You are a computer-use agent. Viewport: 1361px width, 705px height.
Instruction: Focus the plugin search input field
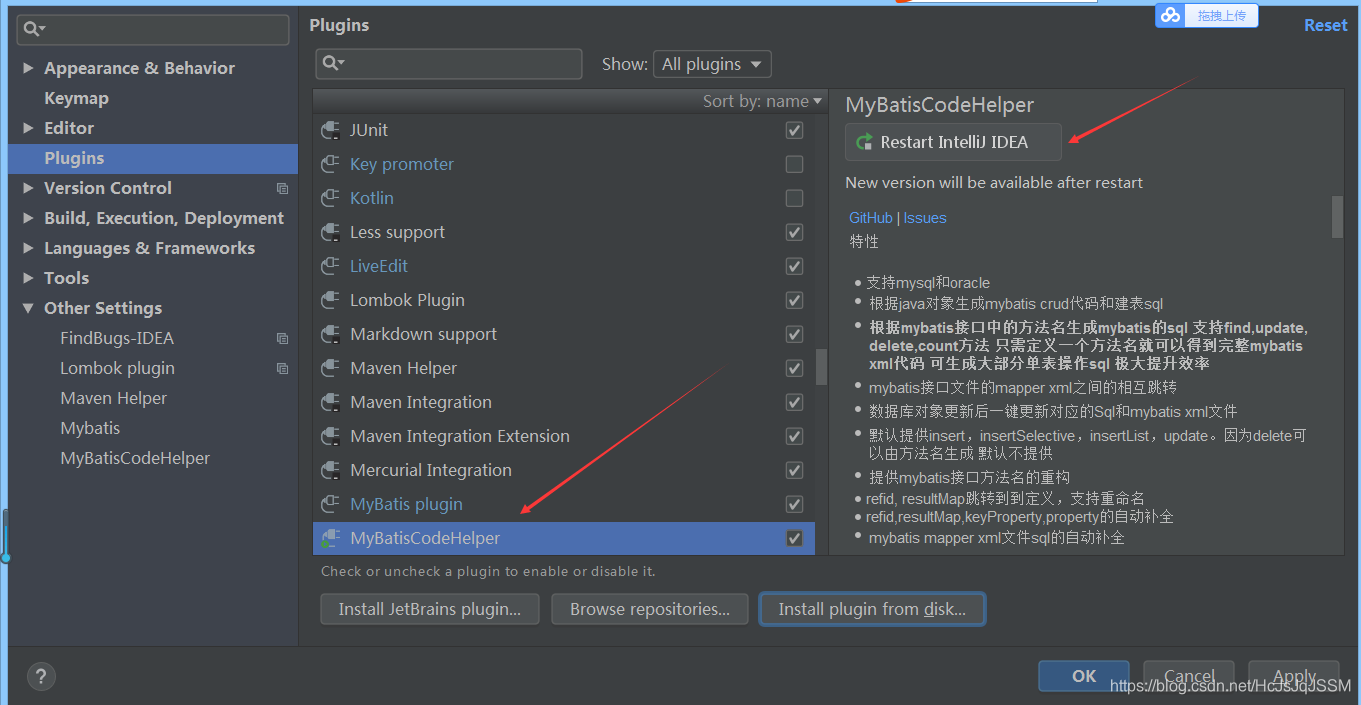[x=449, y=64]
